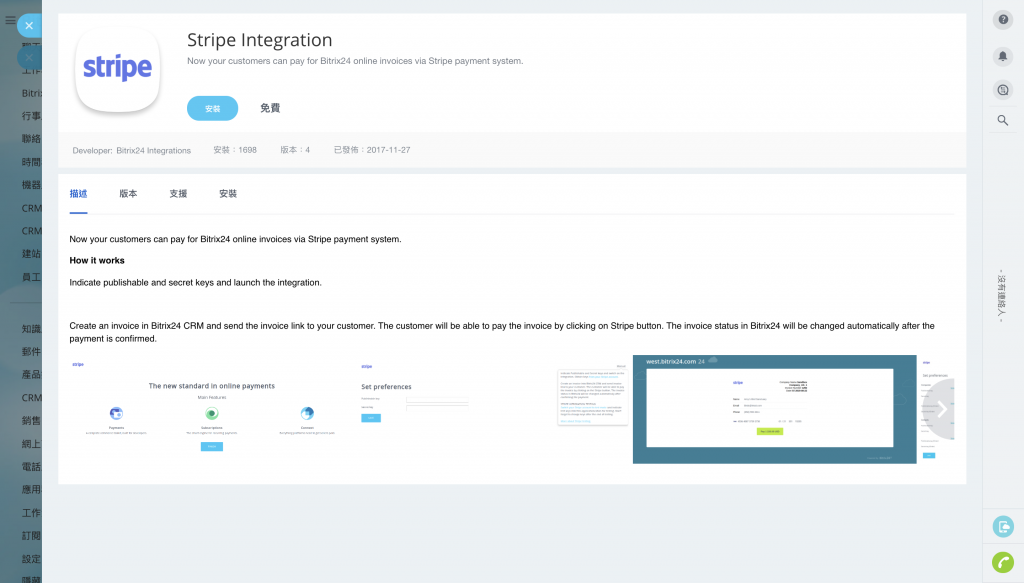Open the 'new standard in online payments' screenshot
The height and width of the screenshot is (583, 1024).
212,409
